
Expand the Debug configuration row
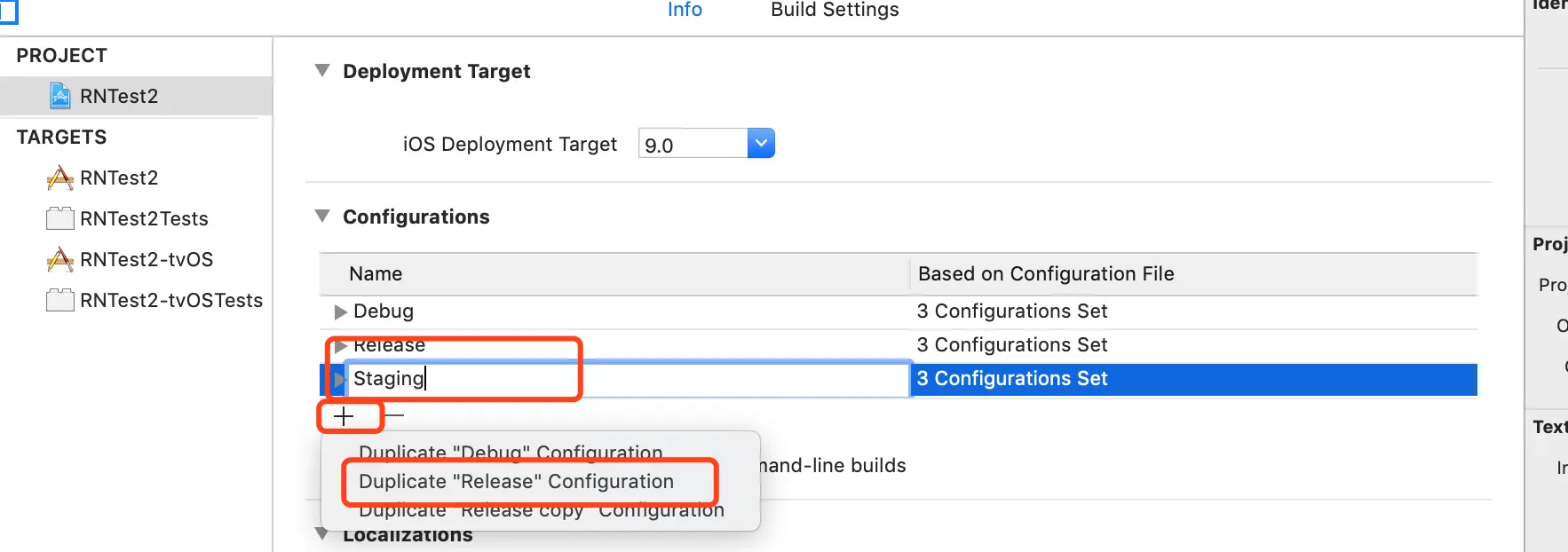click(340, 311)
